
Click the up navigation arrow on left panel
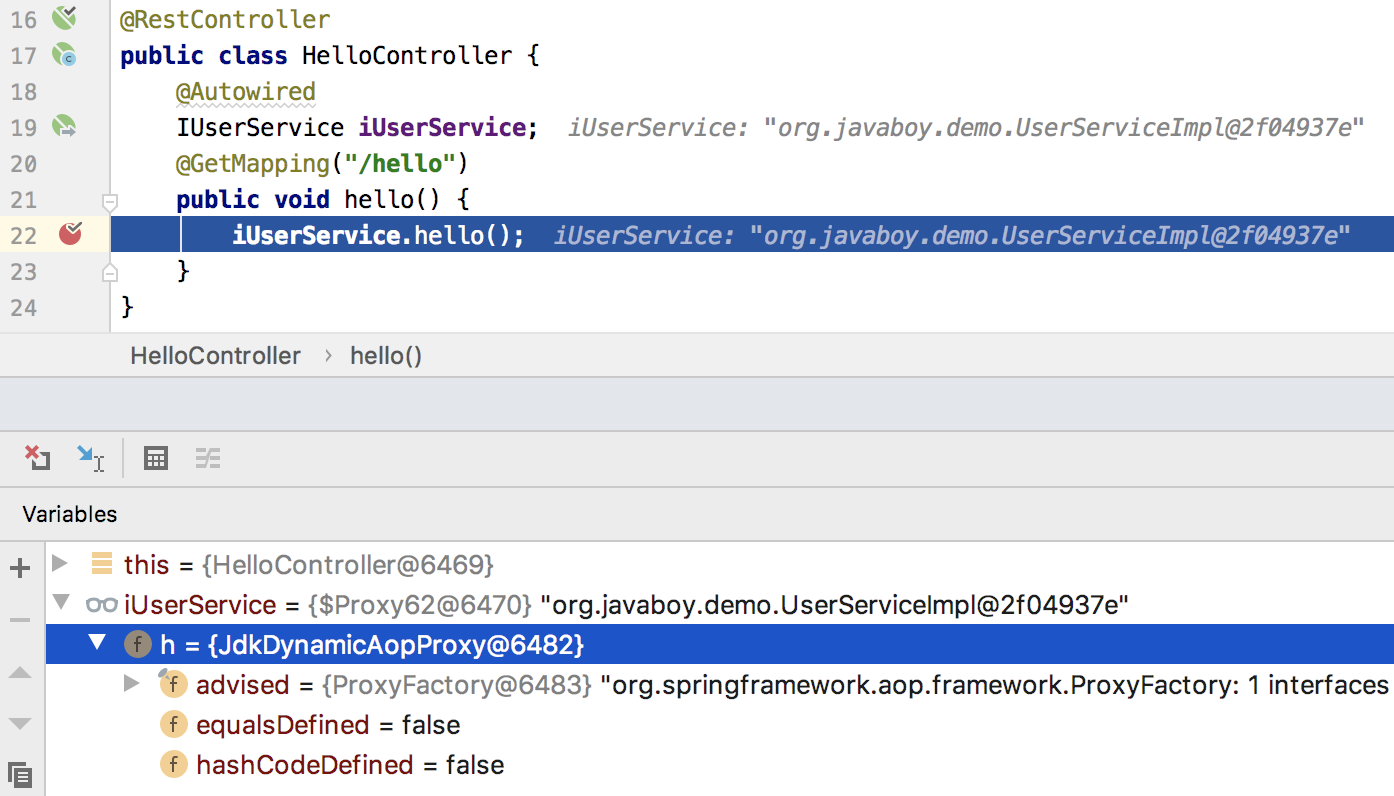[20, 672]
